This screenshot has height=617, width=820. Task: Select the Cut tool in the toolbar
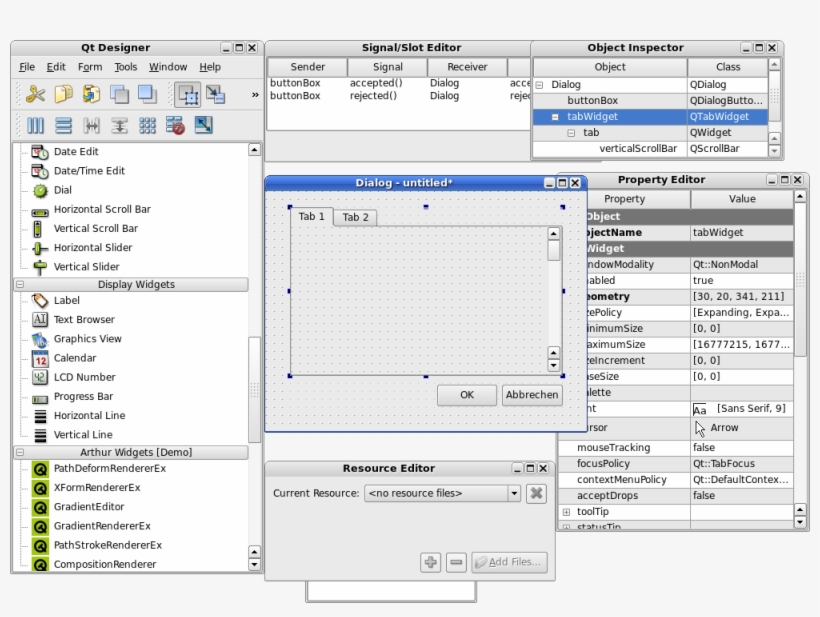tap(37, 95)
